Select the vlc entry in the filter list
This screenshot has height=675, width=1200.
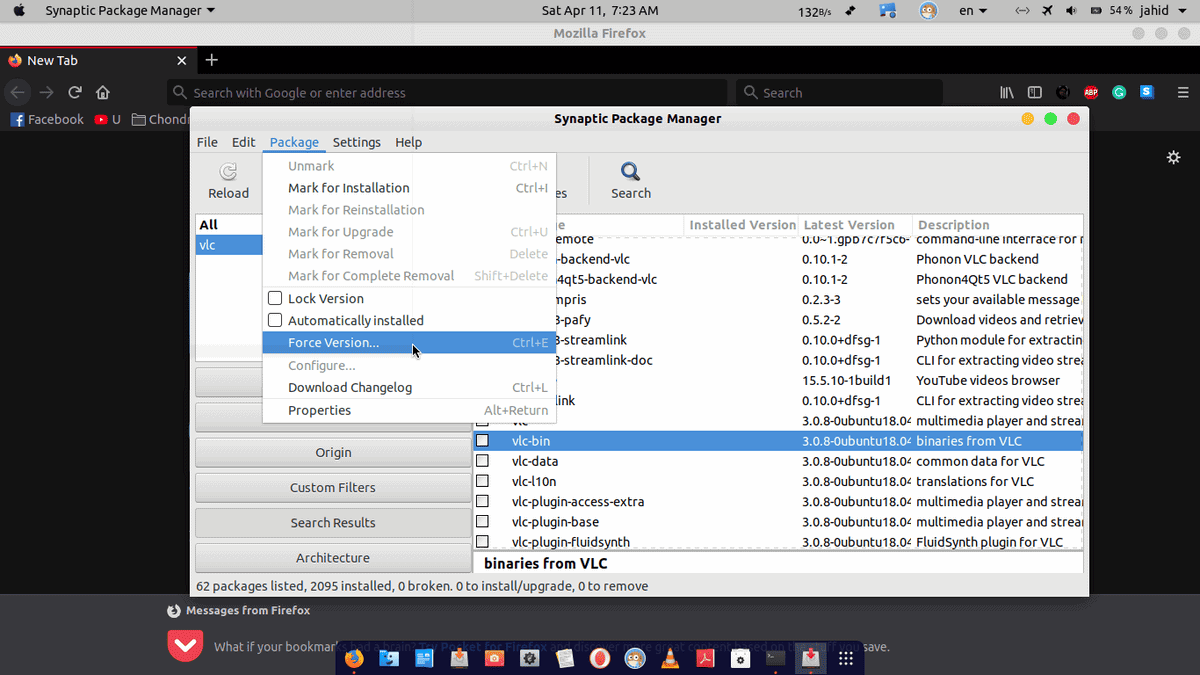pyautogui.click(x=229, y=245)
